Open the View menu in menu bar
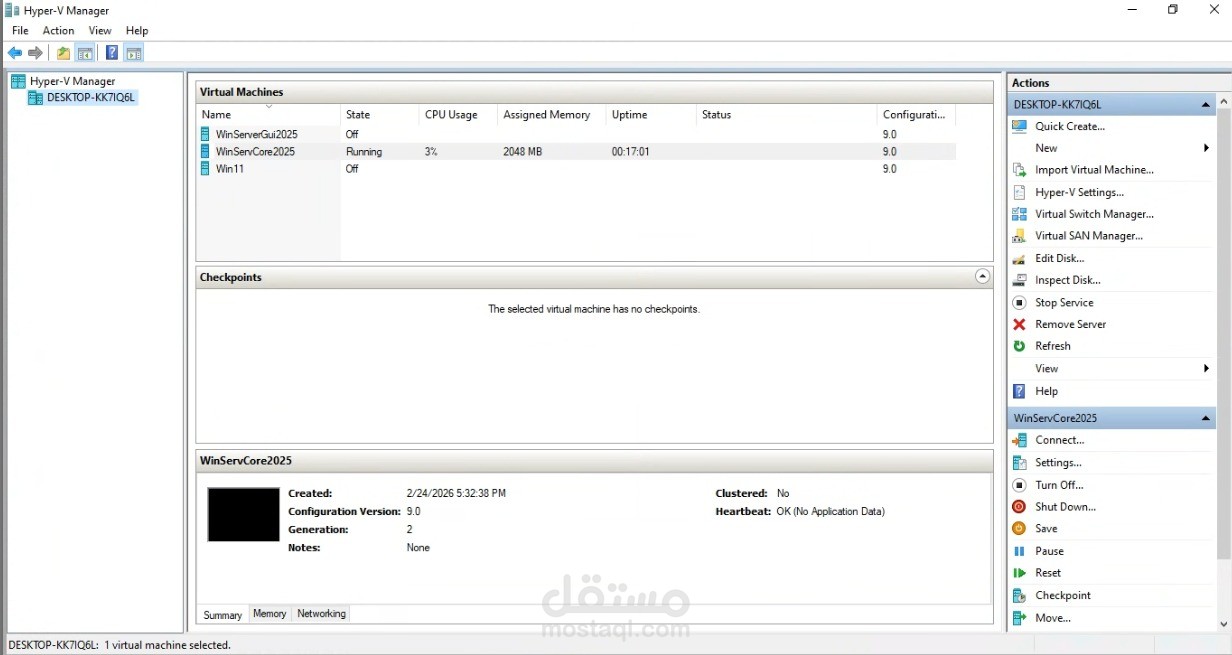 pyautogui.click(x=100, y=31)
